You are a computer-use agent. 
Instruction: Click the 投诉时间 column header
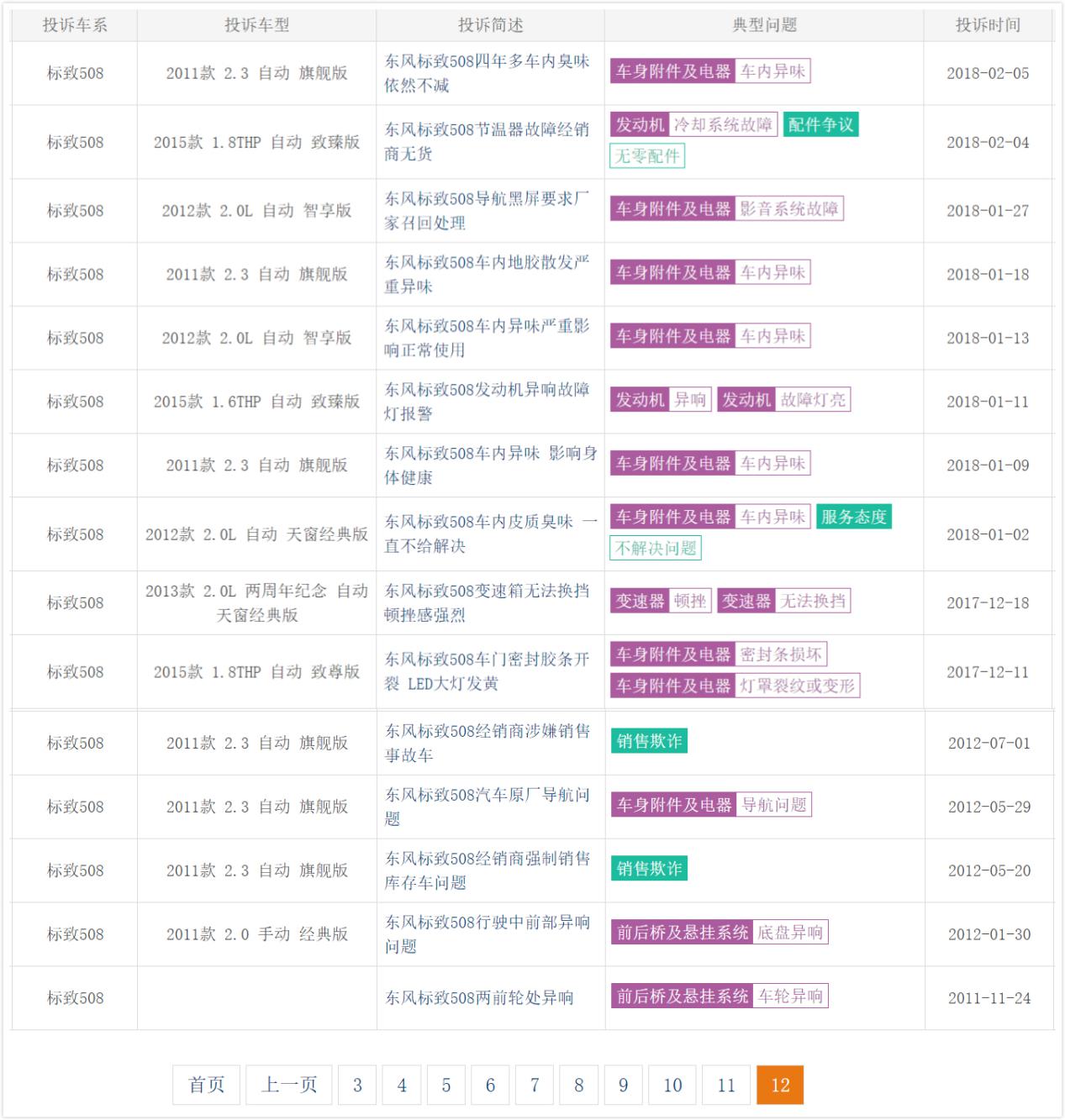tap(988, 25)
